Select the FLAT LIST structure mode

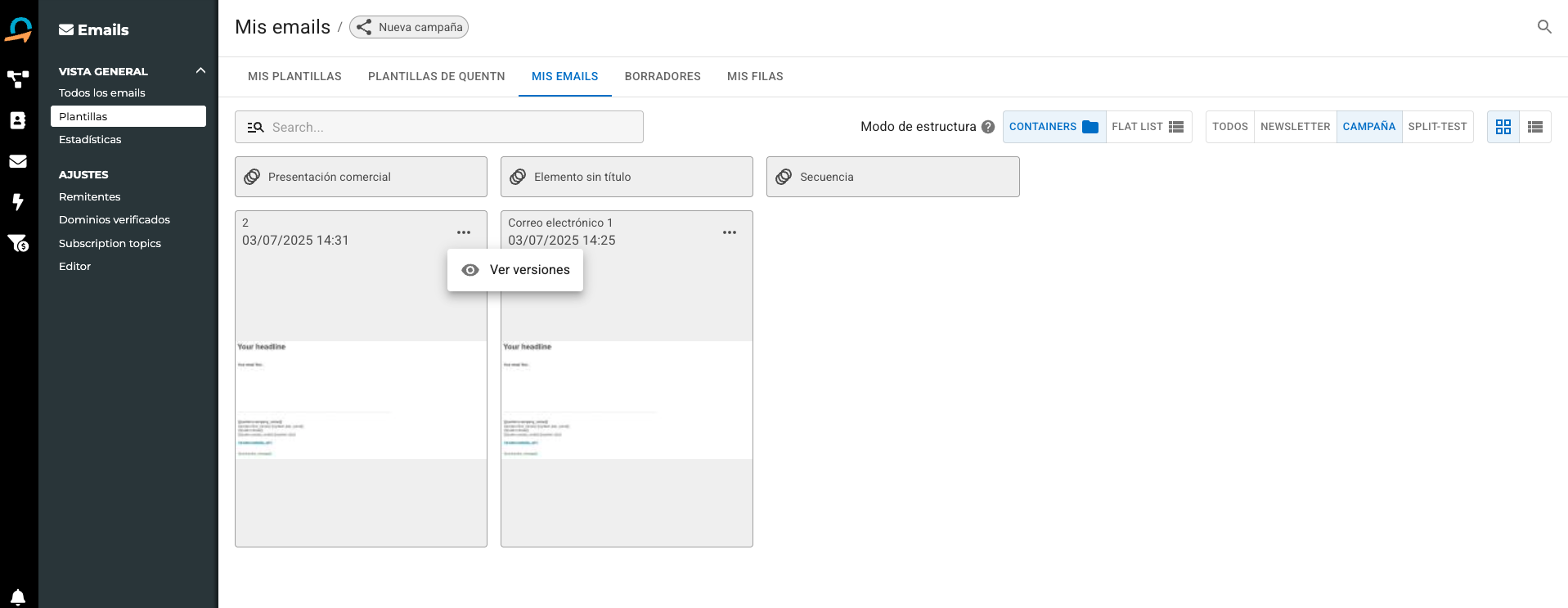pos(1148,127)
